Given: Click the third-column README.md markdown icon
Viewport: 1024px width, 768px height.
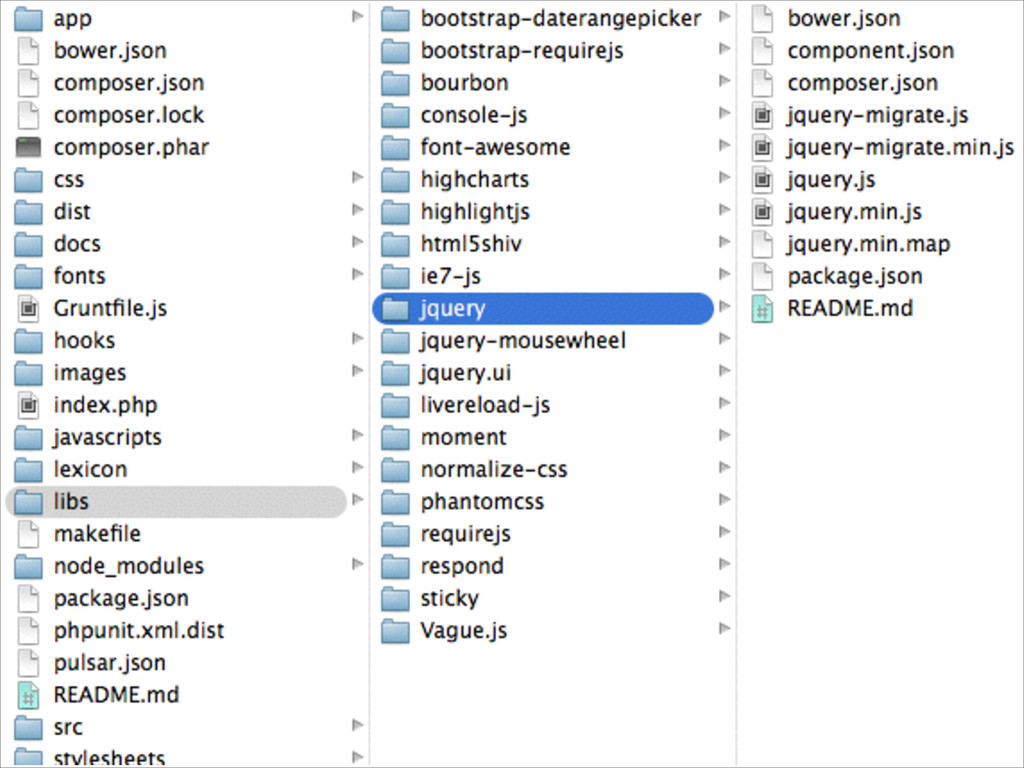Looking at the screenshot, I should coord(762,308).
